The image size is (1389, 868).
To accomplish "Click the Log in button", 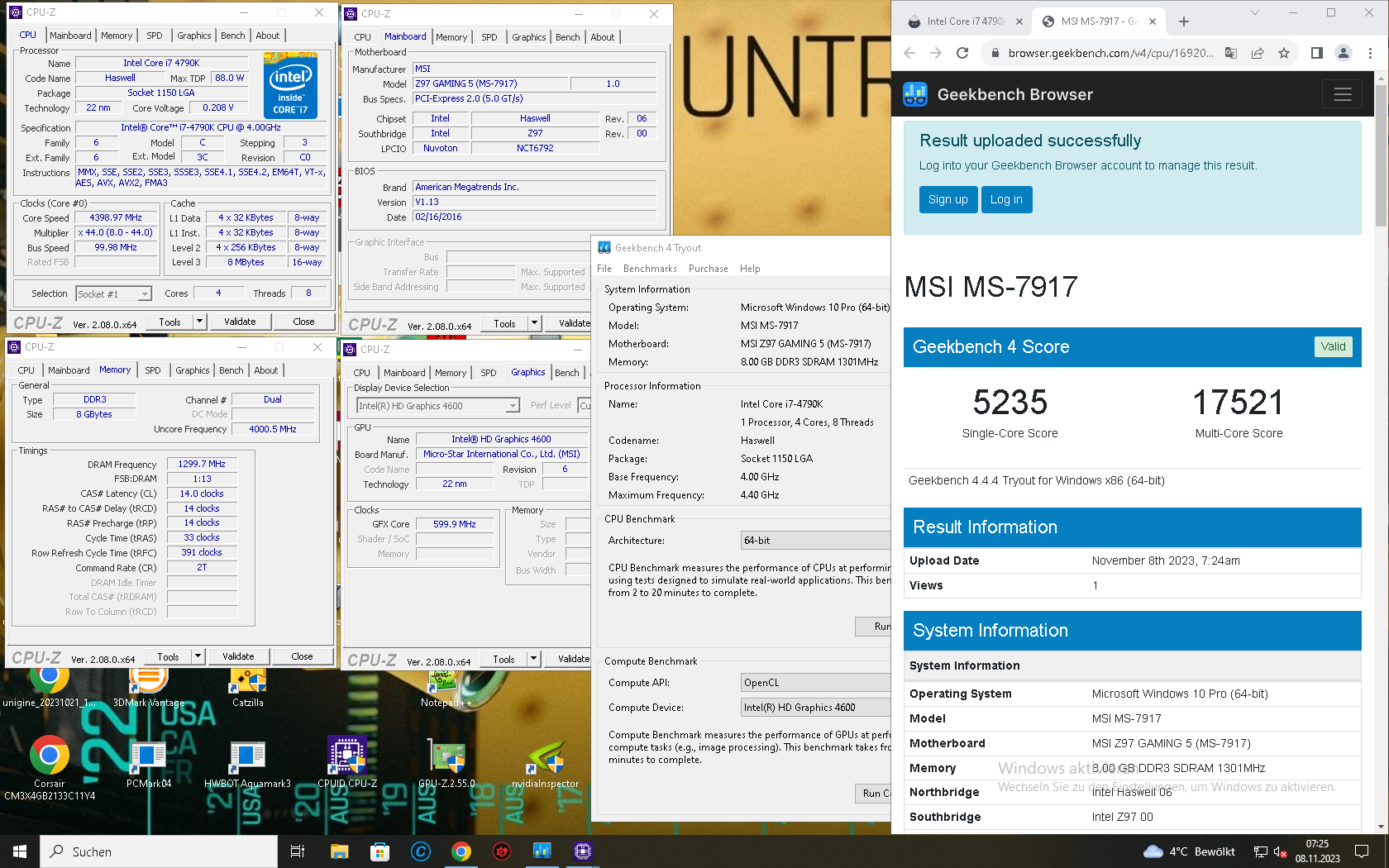I will (1006, 199).
